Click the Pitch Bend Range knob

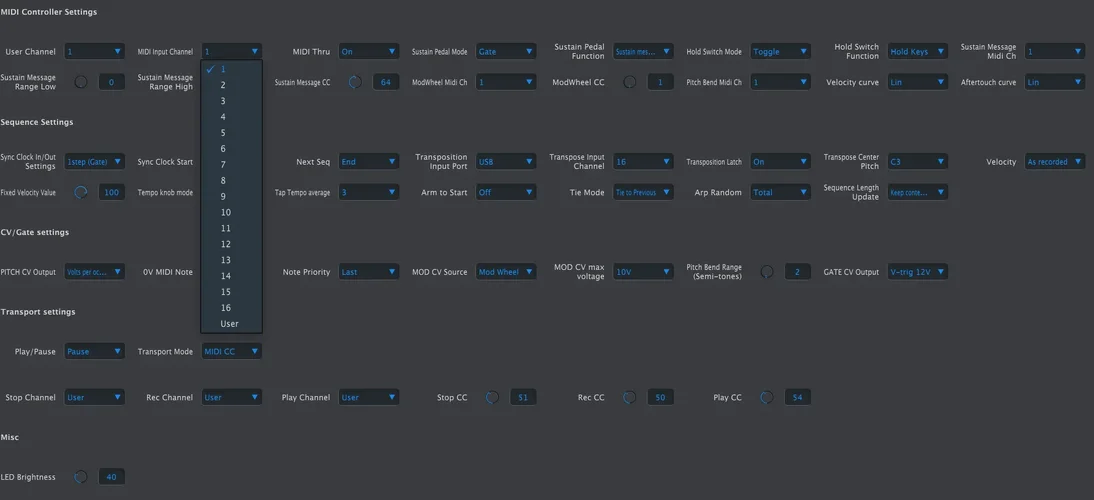[767, 272]
